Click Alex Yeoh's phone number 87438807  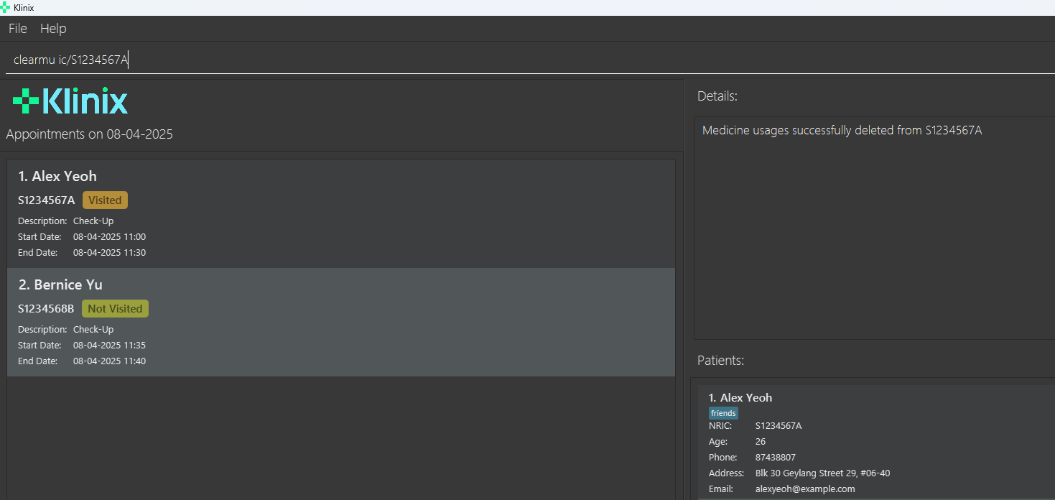pos(776,457)
